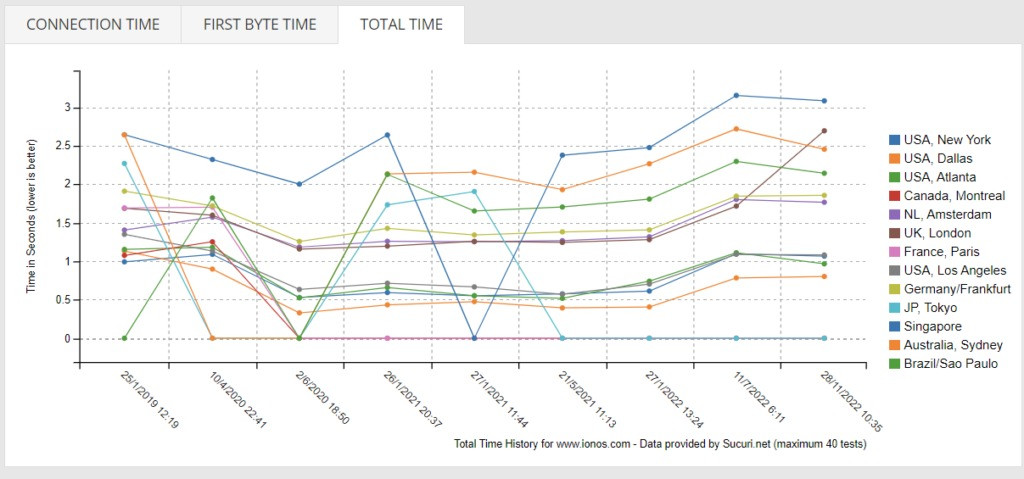This screenshot has width=1024, height=479.
Task: Select the 'Germany/Frankfurt' legend label
Action: 957,289
